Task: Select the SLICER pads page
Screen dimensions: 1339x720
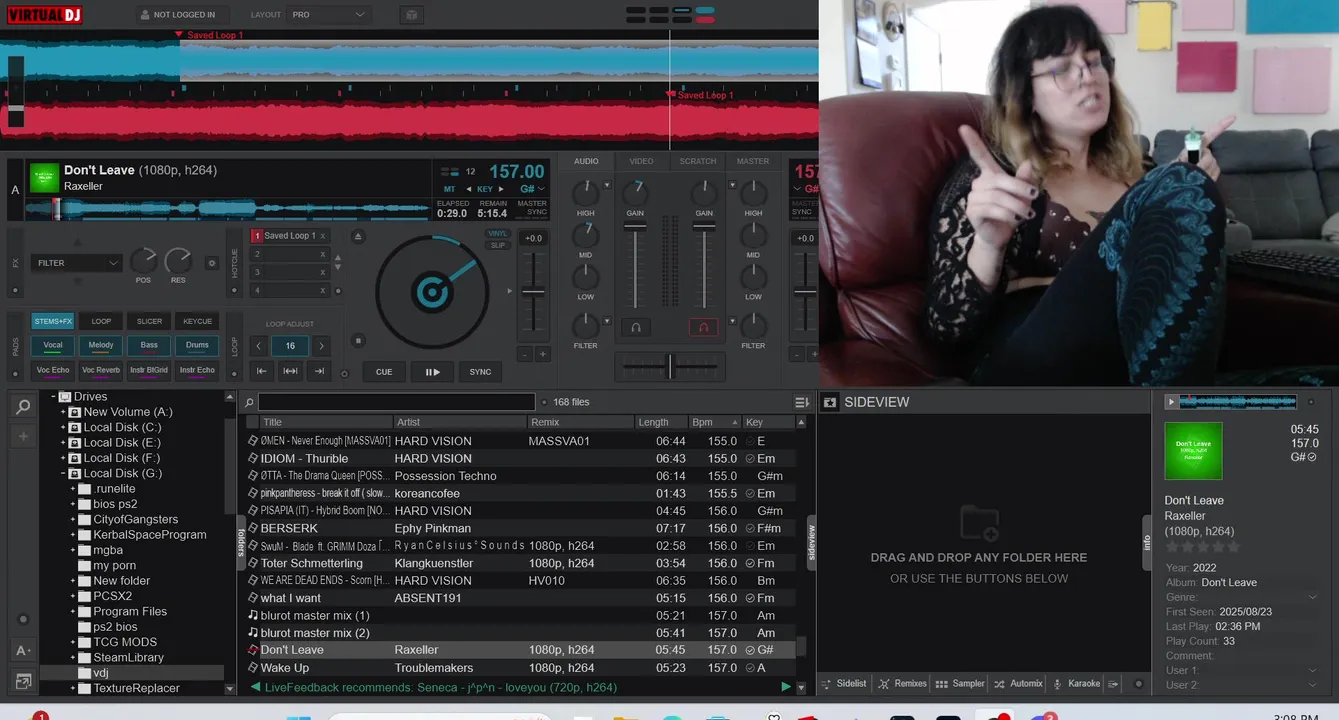Action: (x=149, y=321)
